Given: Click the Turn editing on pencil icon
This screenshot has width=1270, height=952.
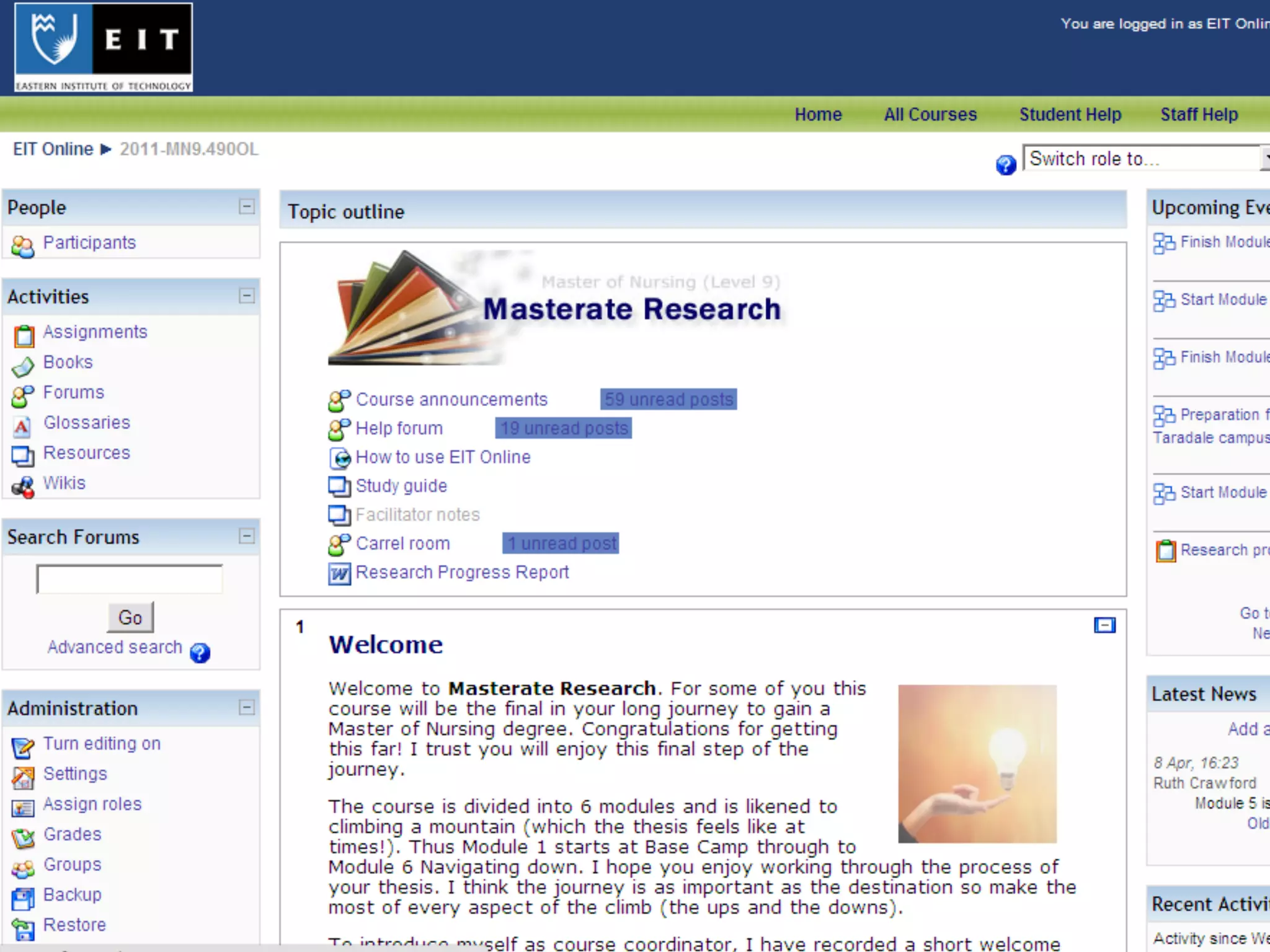Looking at the screenshot, I should (23, 747).
